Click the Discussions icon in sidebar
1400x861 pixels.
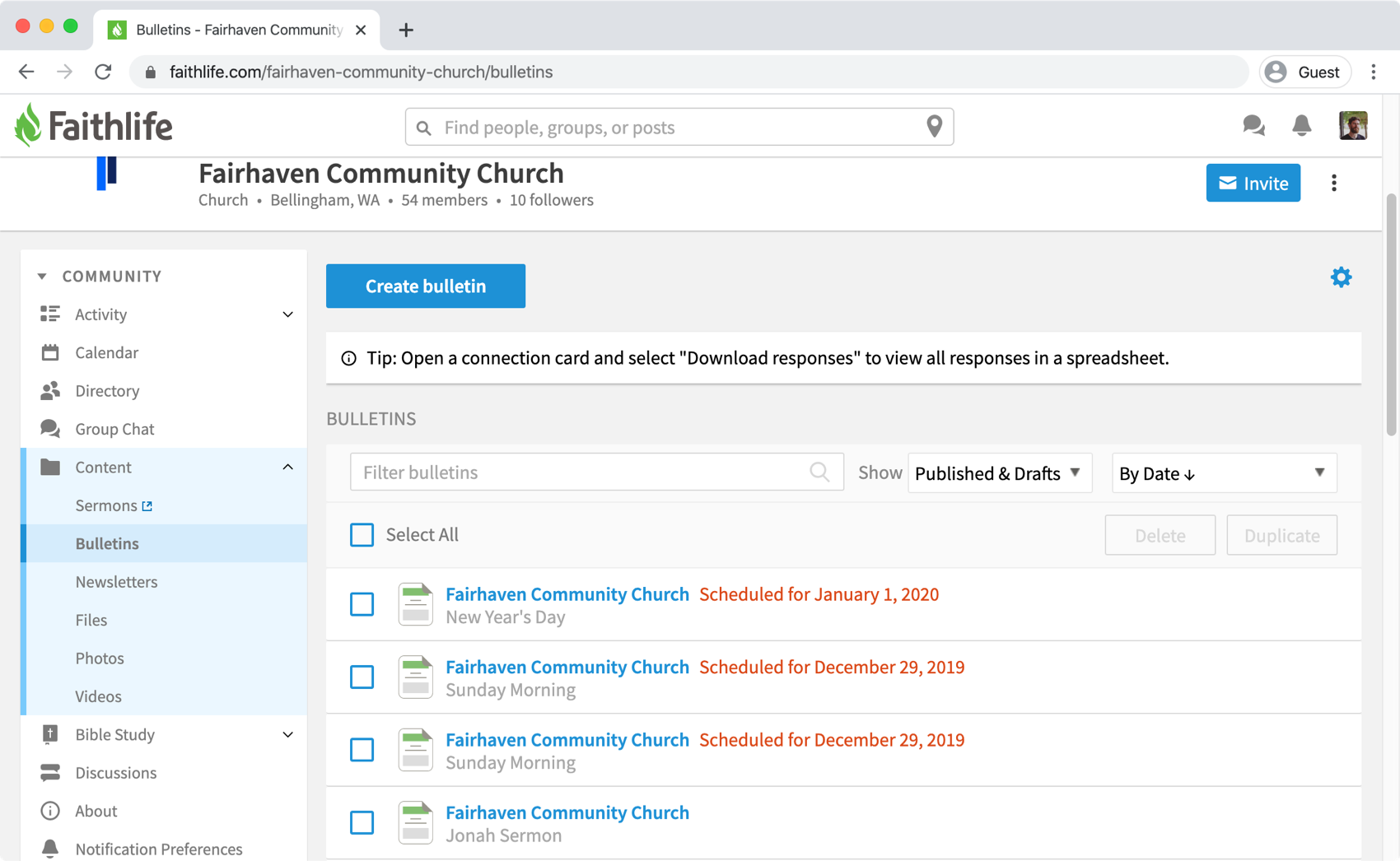pos(50,772)
